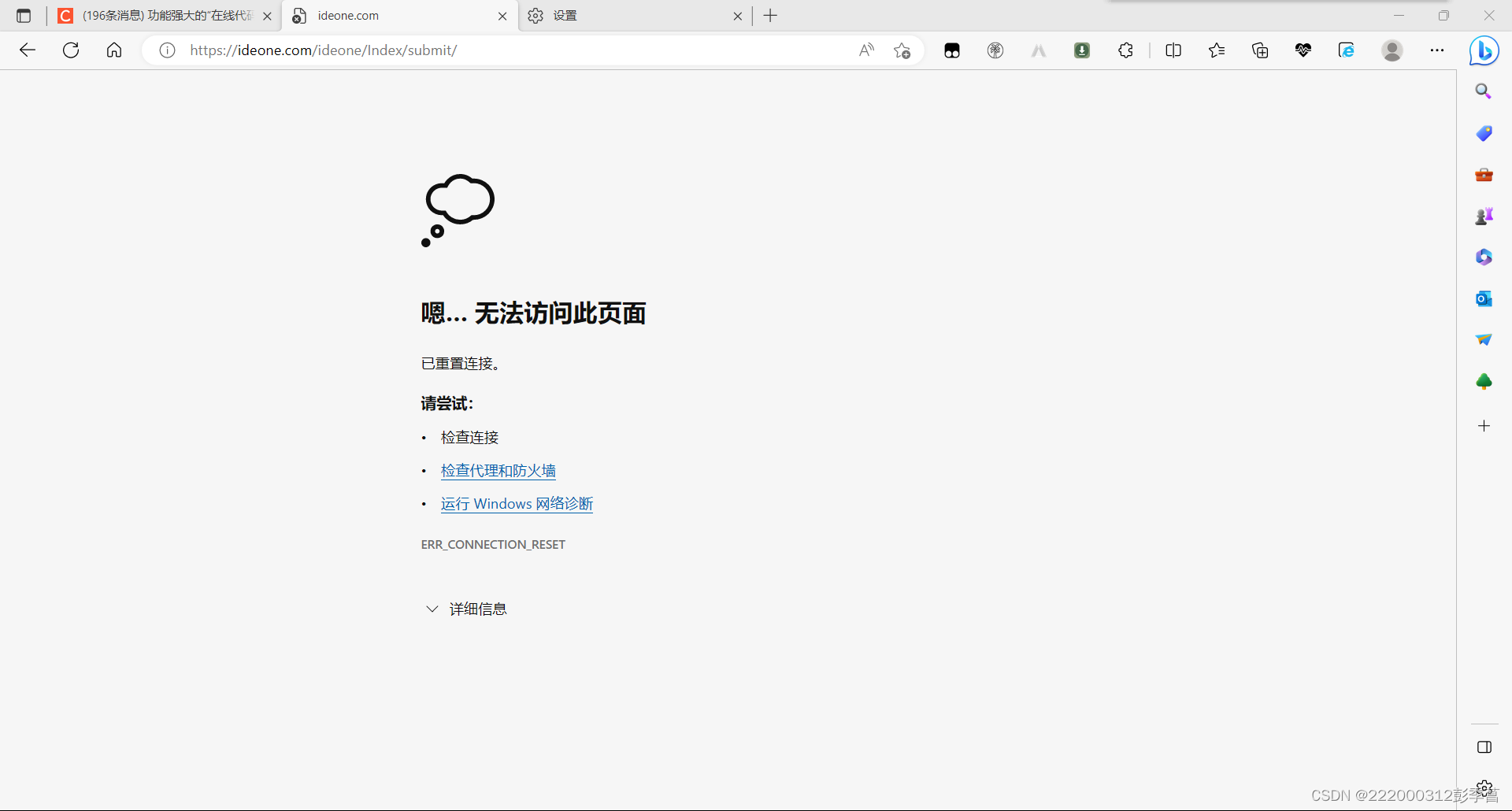Close the CSDN tab

coord(267,16)
